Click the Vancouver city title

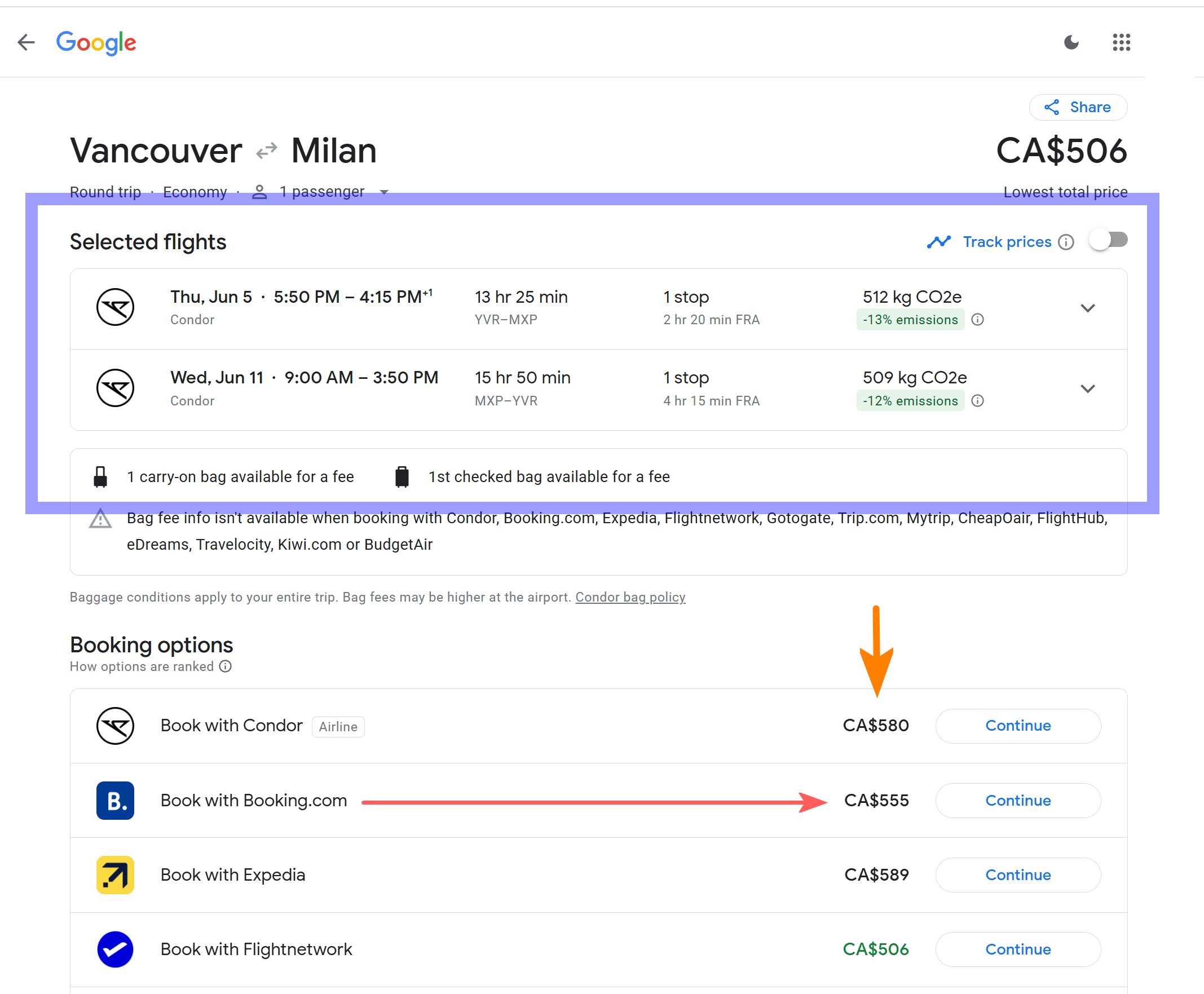[156, 151]
